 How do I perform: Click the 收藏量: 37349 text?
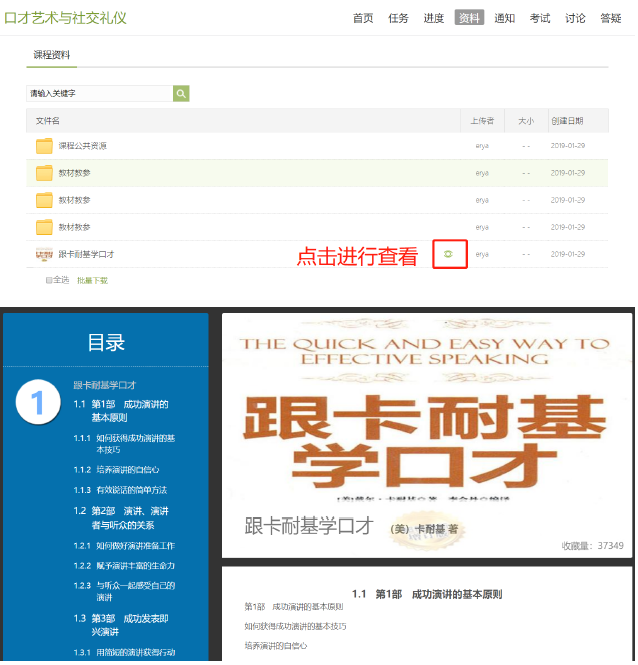tap(593, 547)
